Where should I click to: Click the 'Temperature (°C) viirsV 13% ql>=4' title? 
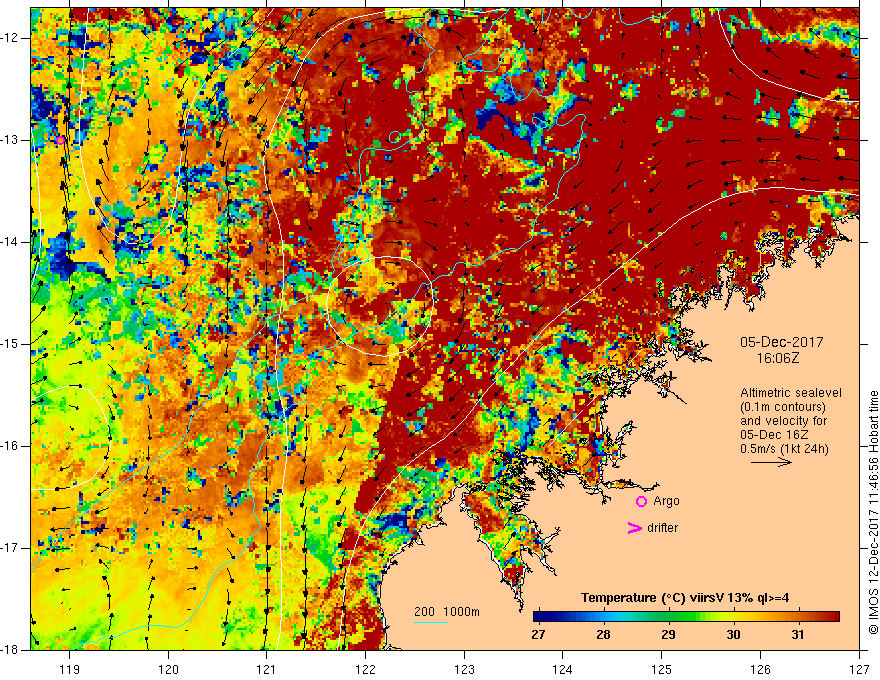pos(685,598)
